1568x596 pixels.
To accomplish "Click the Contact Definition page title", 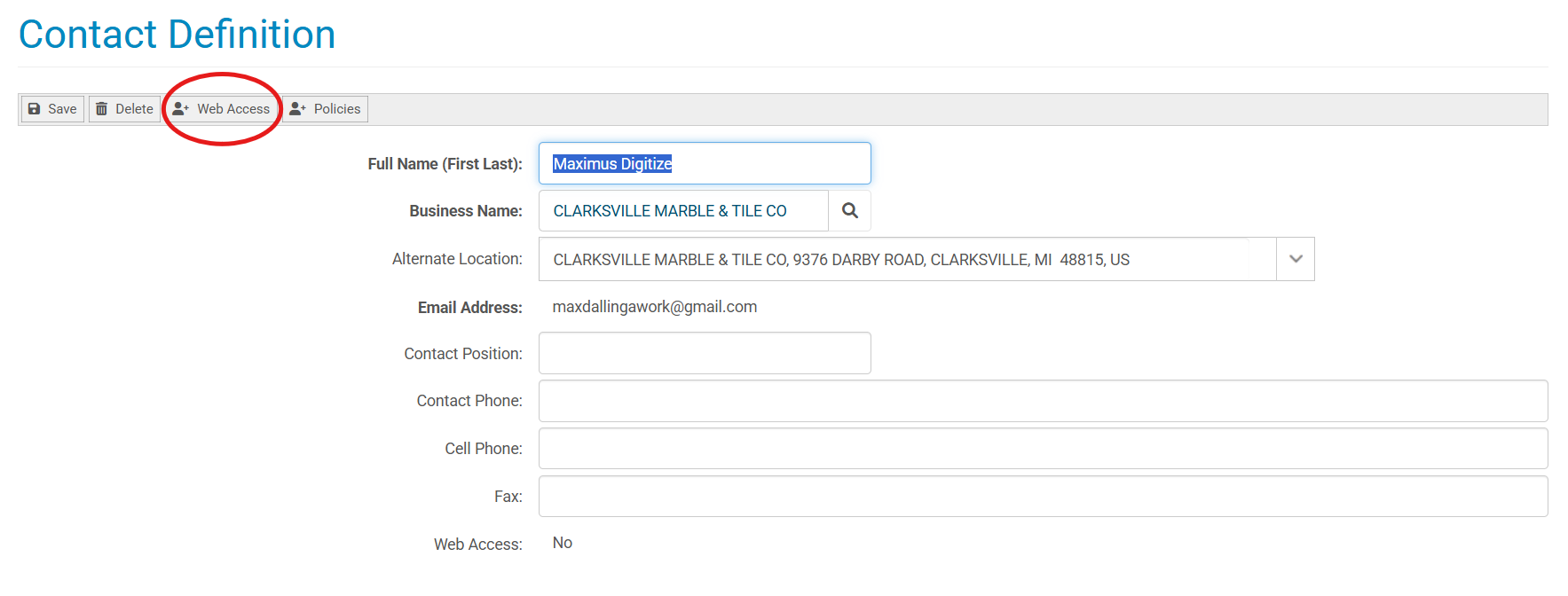I will pyautogui.click(x=177, y=35).
